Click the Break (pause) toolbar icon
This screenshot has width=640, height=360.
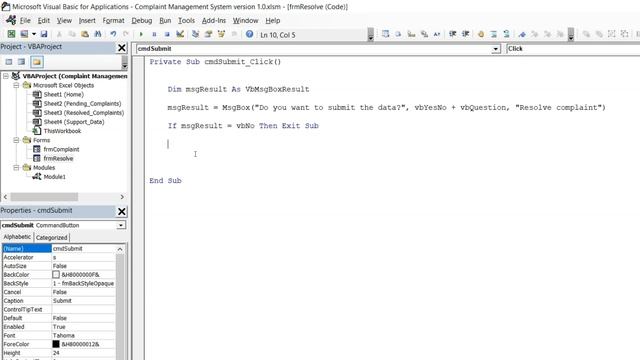[x=154, y=34]
